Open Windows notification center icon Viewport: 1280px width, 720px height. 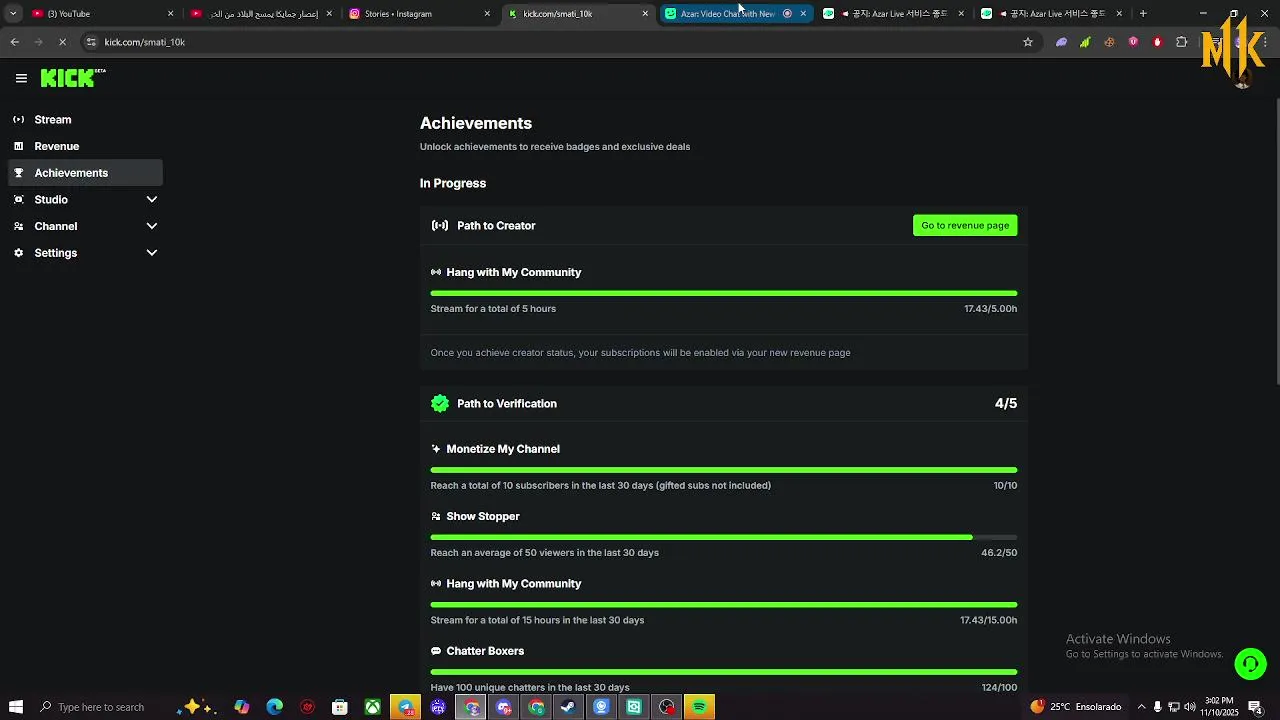click(1255, 707)
